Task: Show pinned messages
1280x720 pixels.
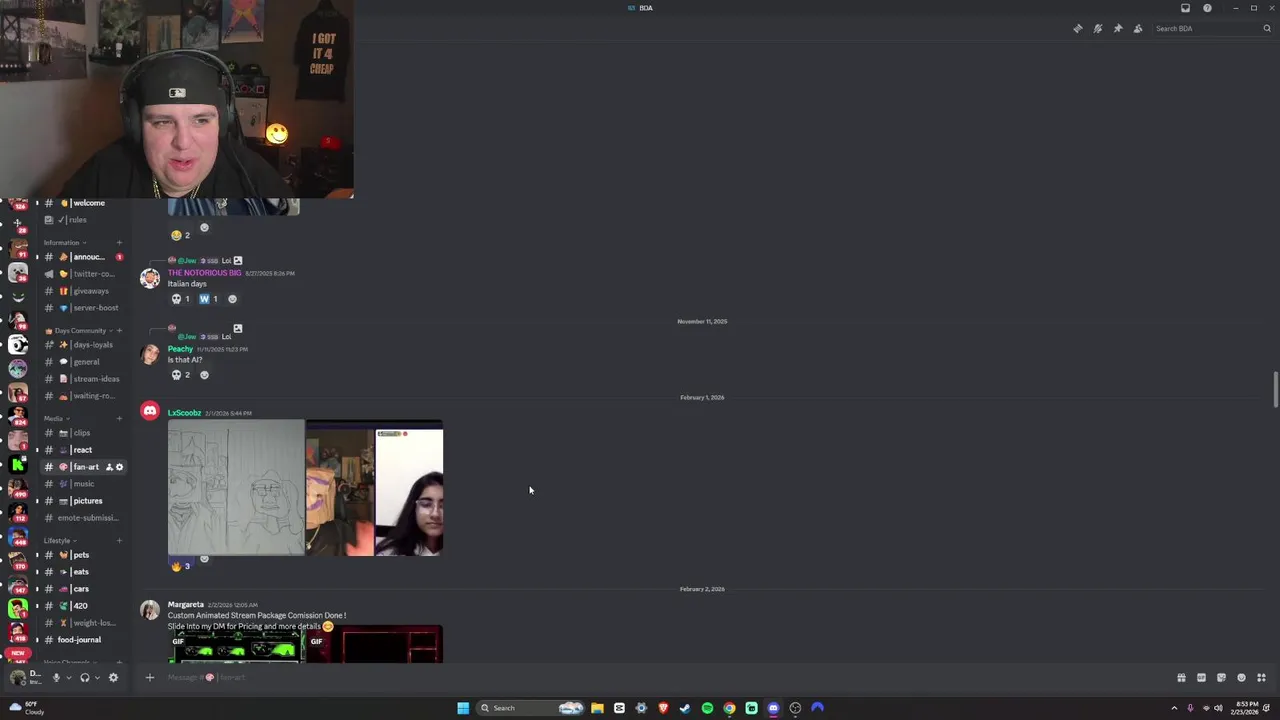Action: point(1118,28)
